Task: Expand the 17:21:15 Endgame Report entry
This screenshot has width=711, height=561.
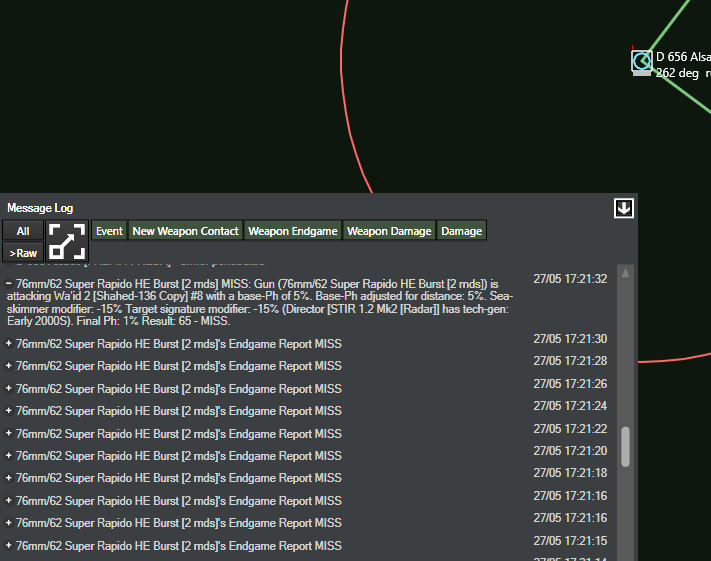Action: (x=8, y=545)
